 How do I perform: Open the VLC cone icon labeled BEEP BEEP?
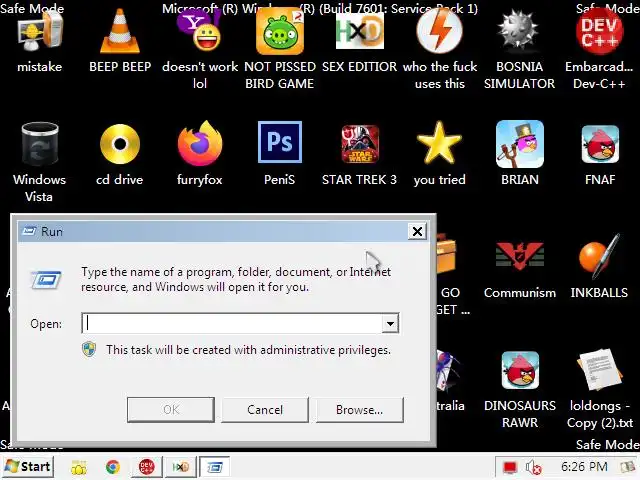120,31
